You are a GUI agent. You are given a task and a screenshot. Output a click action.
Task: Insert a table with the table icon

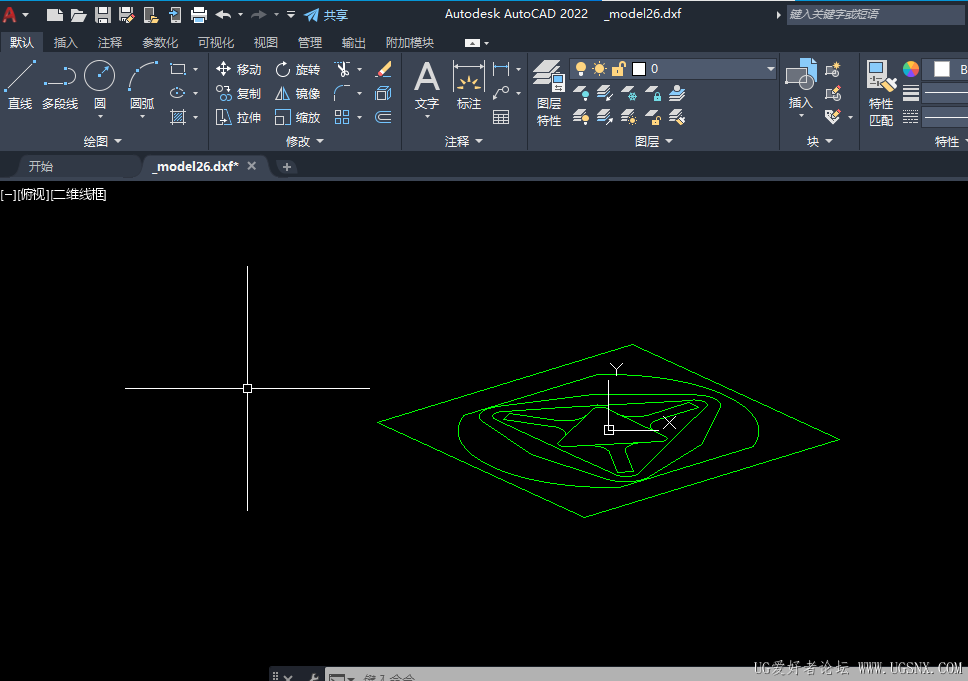coord(501,117)
